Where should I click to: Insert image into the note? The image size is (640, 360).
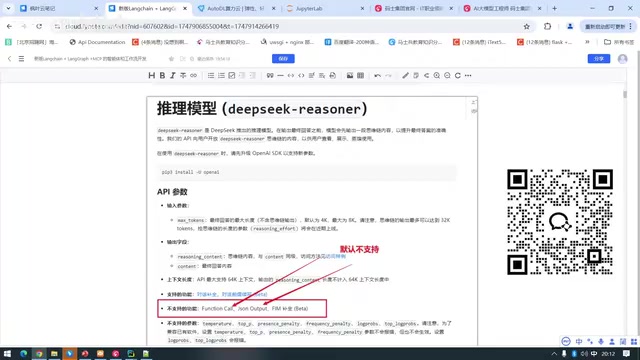click(350, 76)
